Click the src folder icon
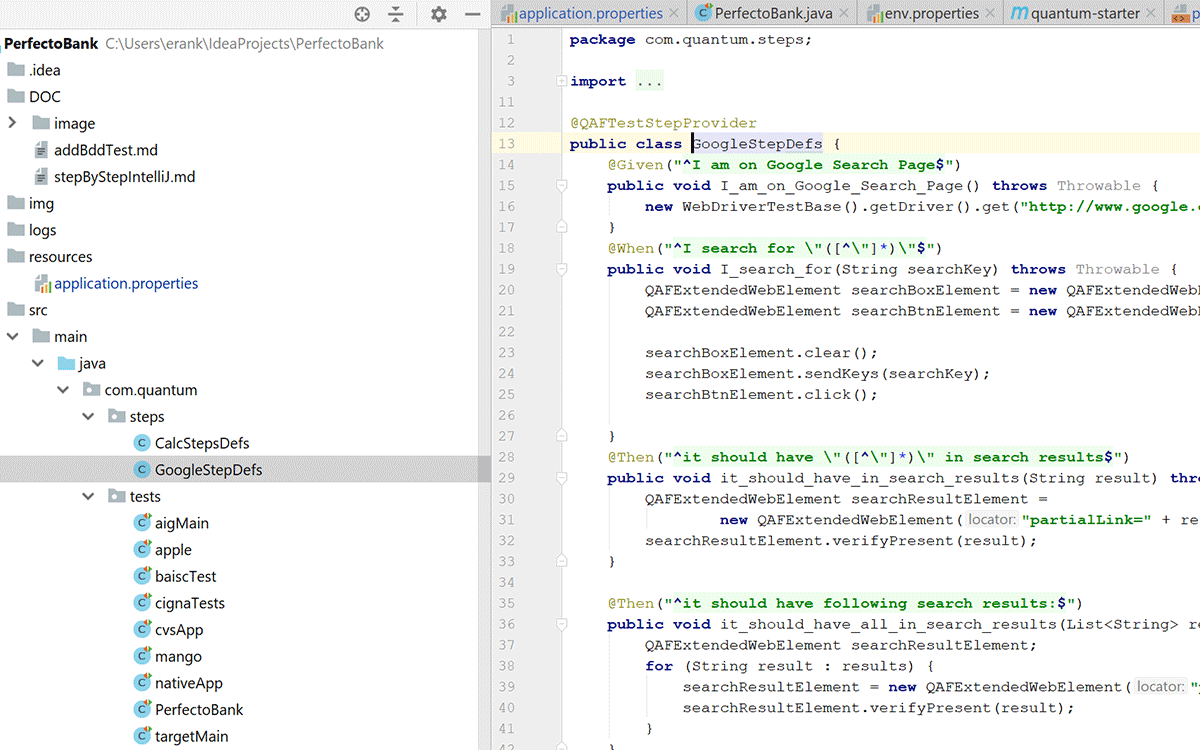Viewport: 1200px width, 750px height. click(16, 310)
